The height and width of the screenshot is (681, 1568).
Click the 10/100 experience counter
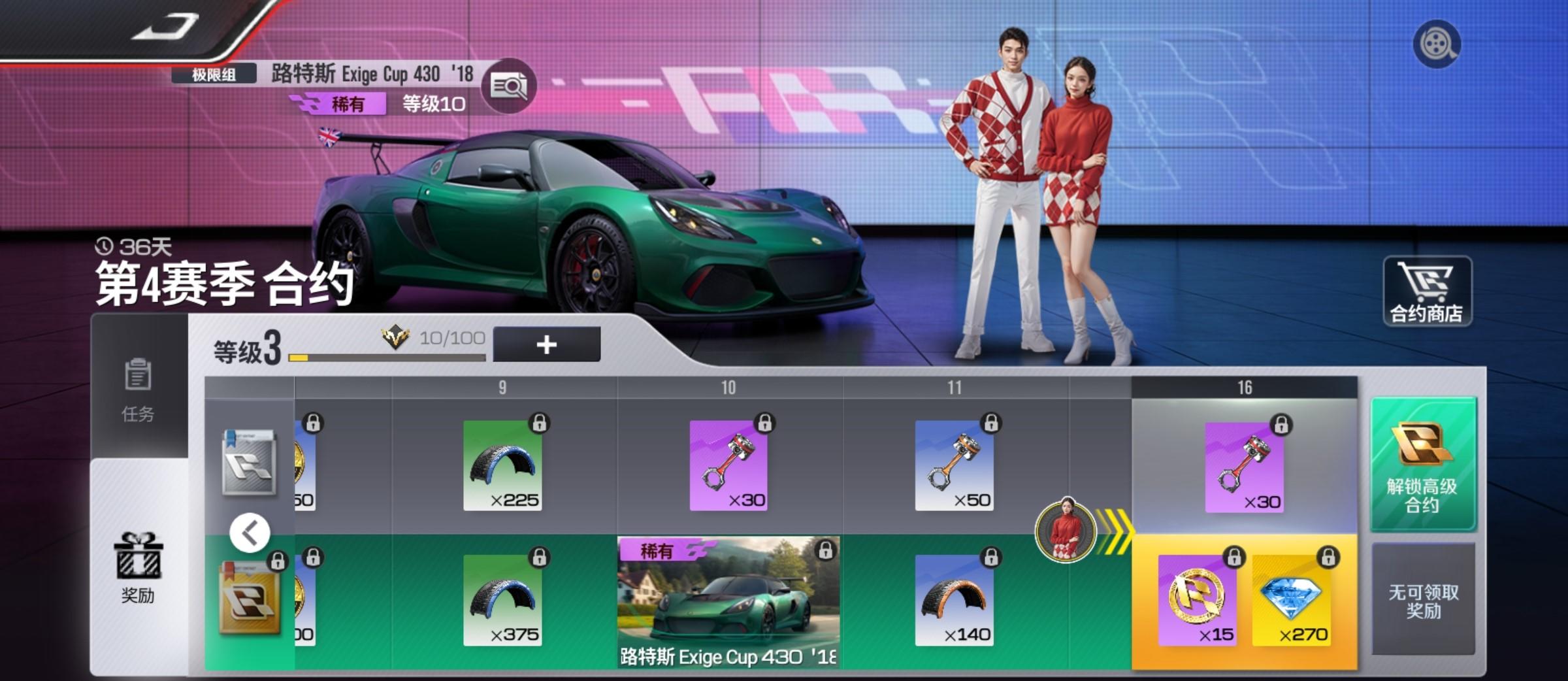pyautogui.click(x=452, y=338)
